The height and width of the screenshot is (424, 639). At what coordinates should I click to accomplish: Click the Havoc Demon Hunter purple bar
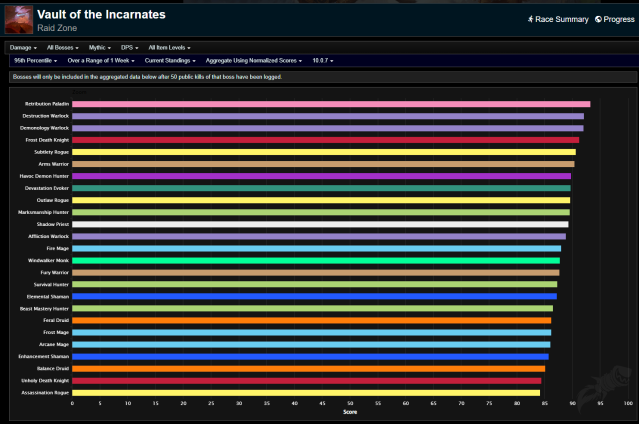click(x=322, y=176)
